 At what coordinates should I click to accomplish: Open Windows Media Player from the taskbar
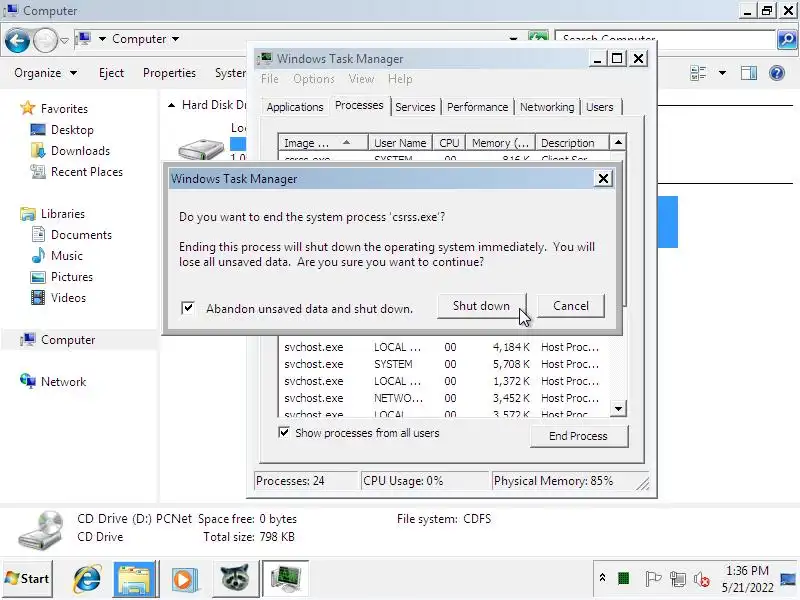click(184, 579)
